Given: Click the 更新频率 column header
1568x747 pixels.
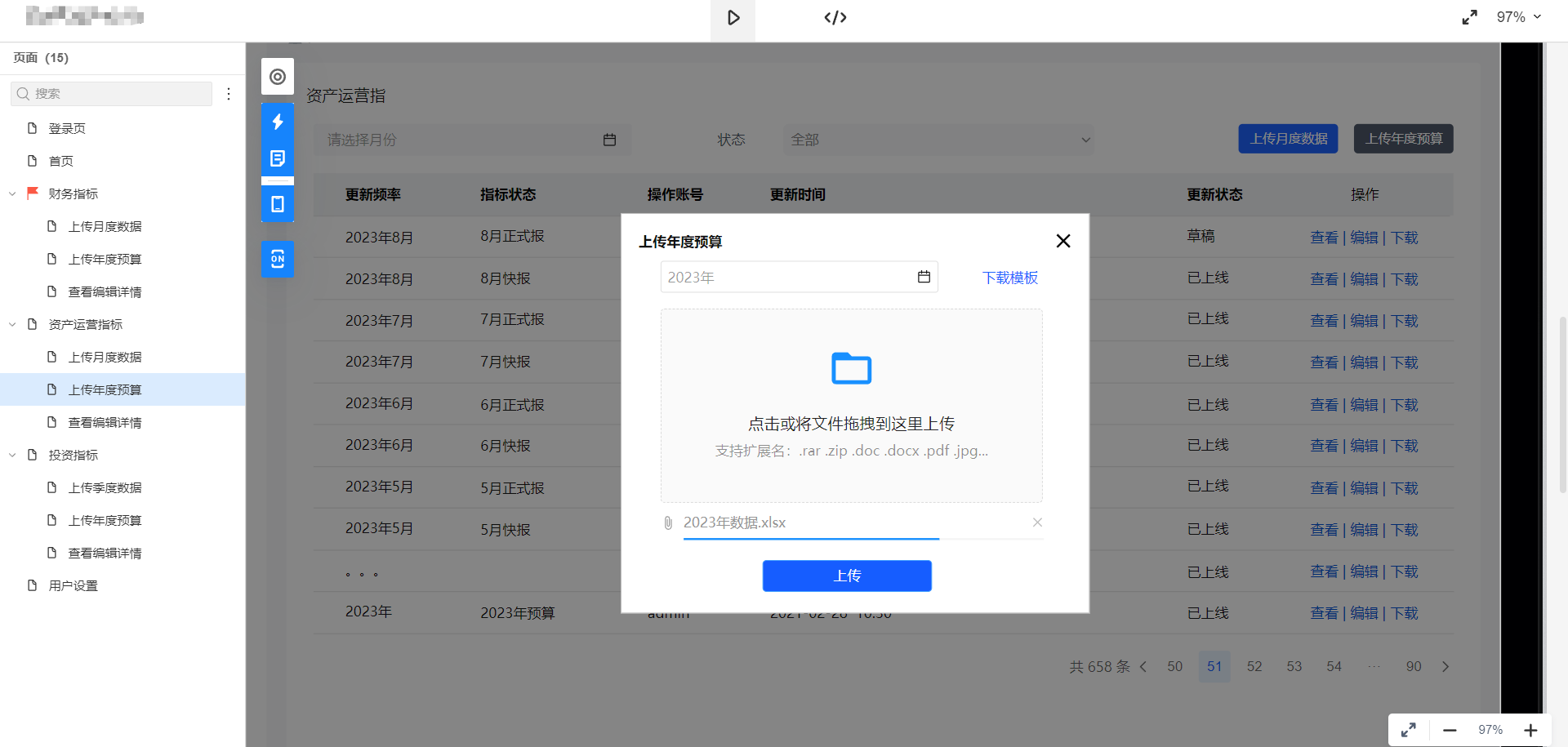Looking at the screenshot, I should tap(372, 194).
